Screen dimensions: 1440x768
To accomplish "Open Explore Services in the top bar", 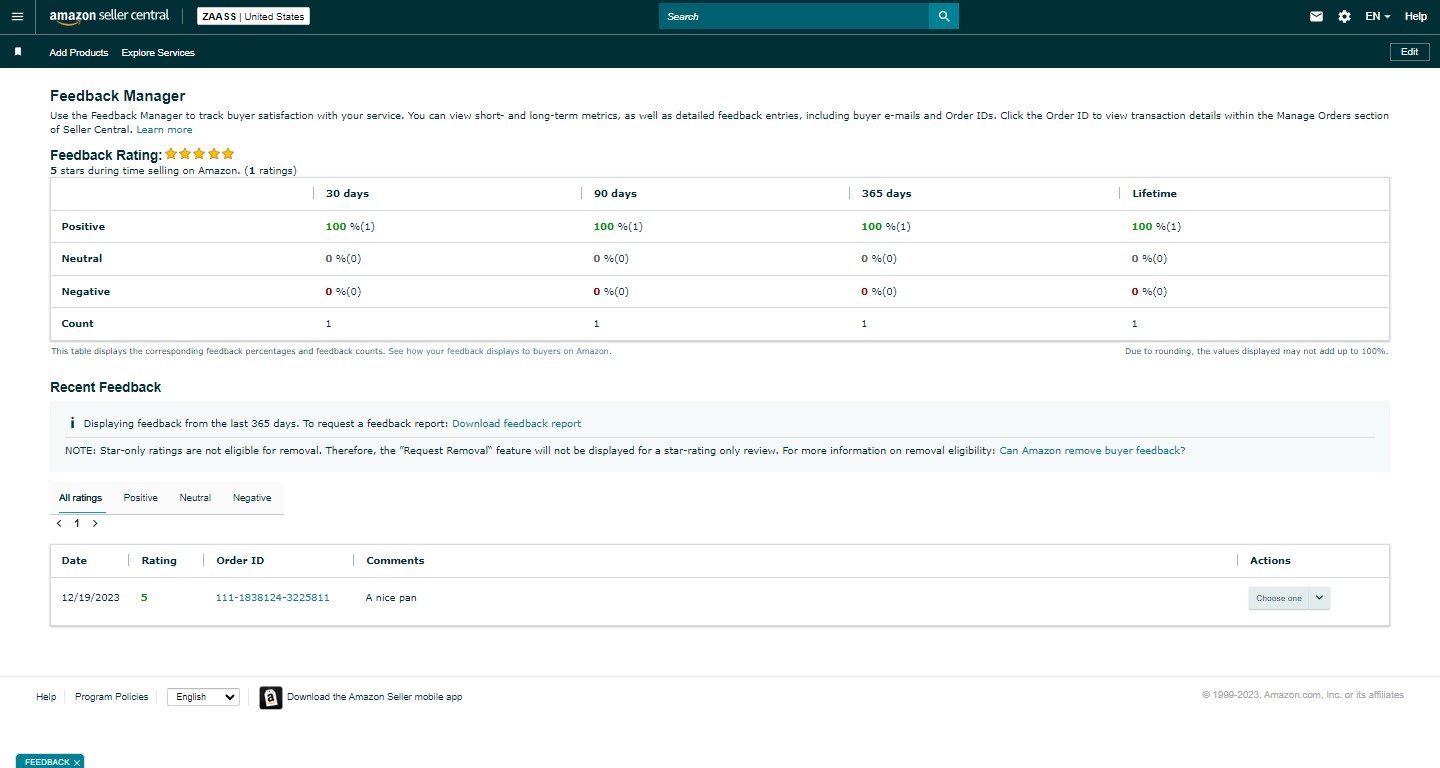I will 158,52.
